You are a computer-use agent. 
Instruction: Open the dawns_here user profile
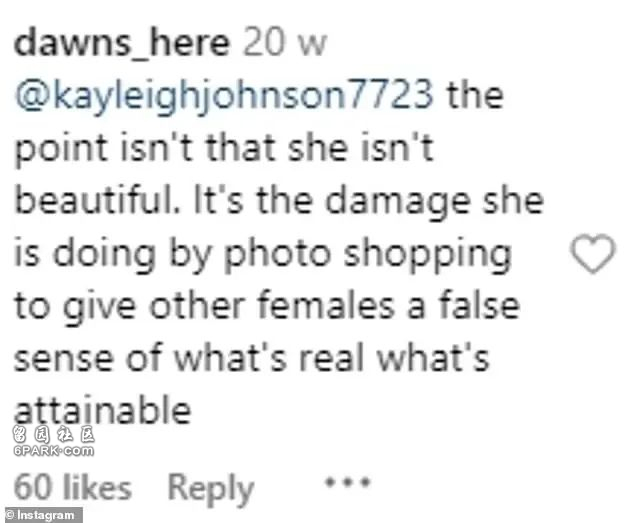point(122,43)
